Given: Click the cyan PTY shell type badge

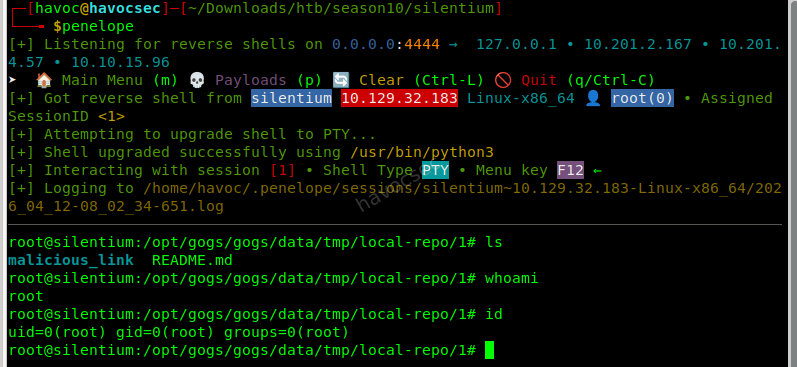Looking at the screenshot, I should [436, 170].
